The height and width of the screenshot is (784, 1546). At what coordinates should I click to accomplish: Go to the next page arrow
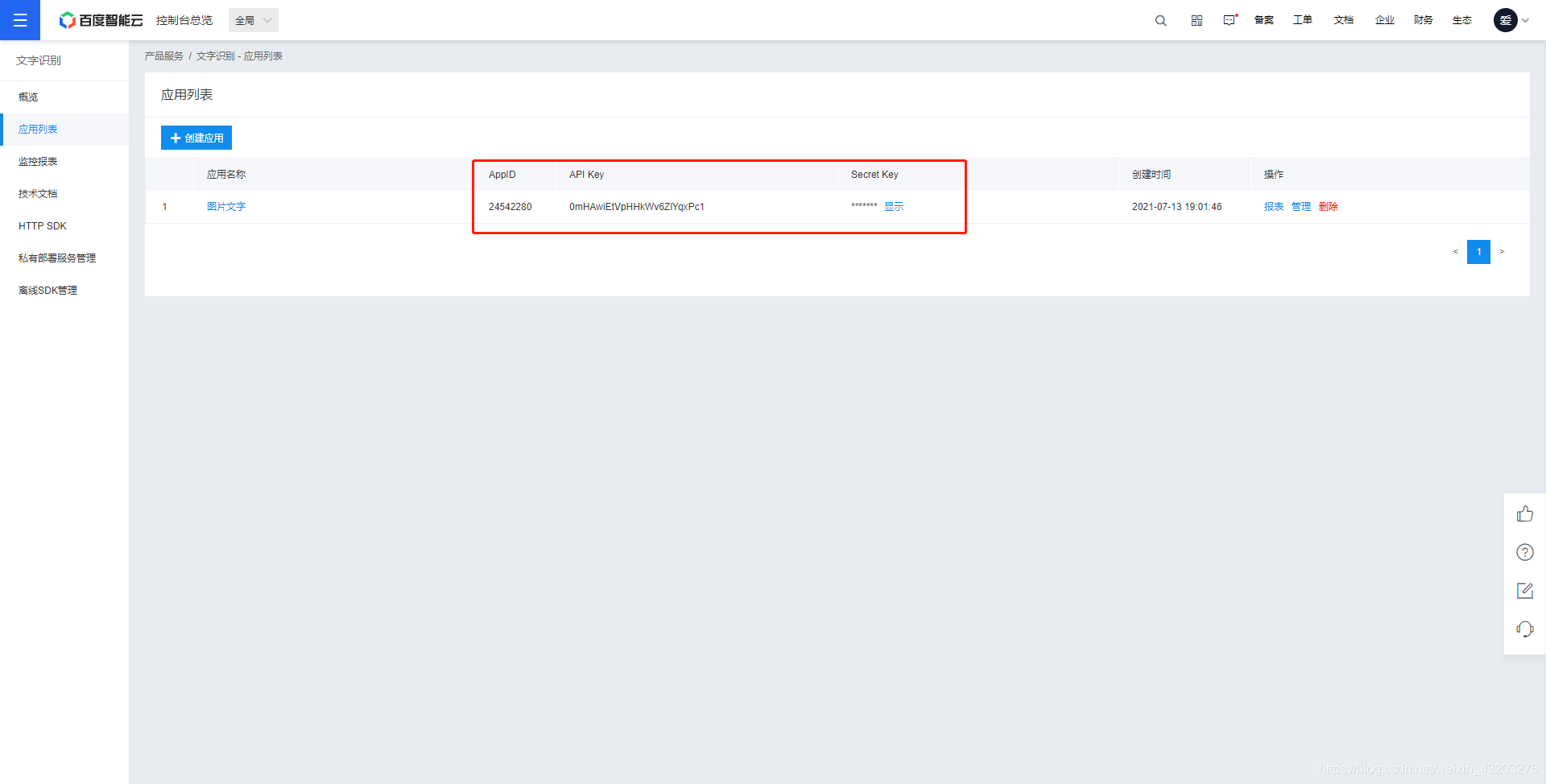pos(1502,252)
